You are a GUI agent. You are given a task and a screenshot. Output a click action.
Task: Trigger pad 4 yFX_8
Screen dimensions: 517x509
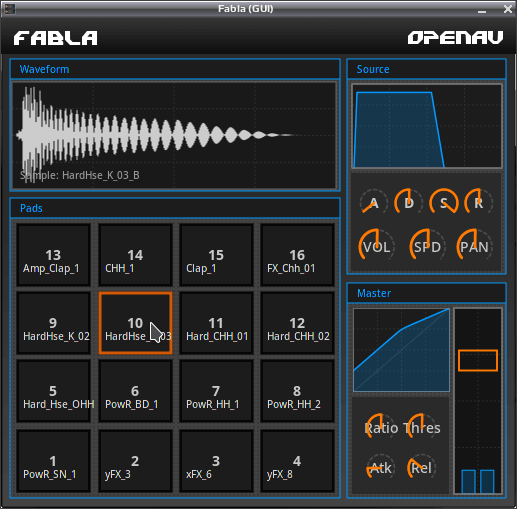pyautogui.click(x=297, y=461)
